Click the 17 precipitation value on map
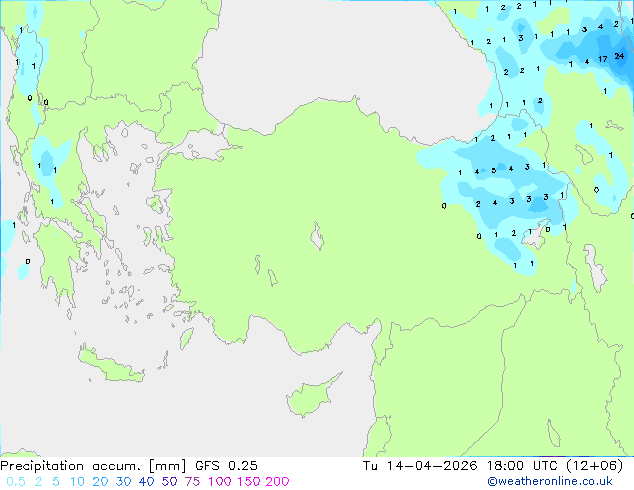The width and height of the screenshot is (634, 490). [x=603, y=59]
